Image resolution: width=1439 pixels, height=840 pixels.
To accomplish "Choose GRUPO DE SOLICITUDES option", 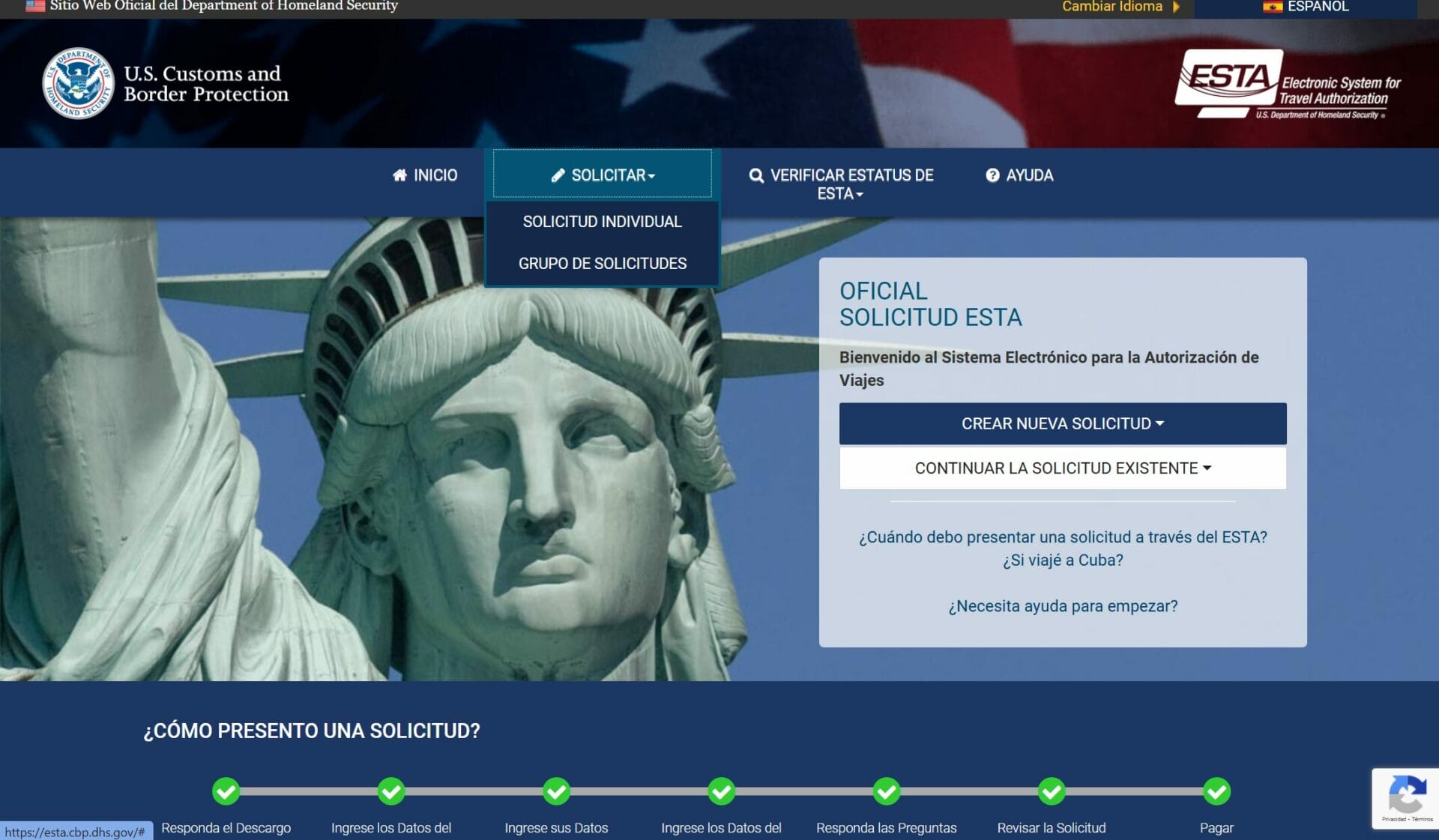I will click(603, 264).
